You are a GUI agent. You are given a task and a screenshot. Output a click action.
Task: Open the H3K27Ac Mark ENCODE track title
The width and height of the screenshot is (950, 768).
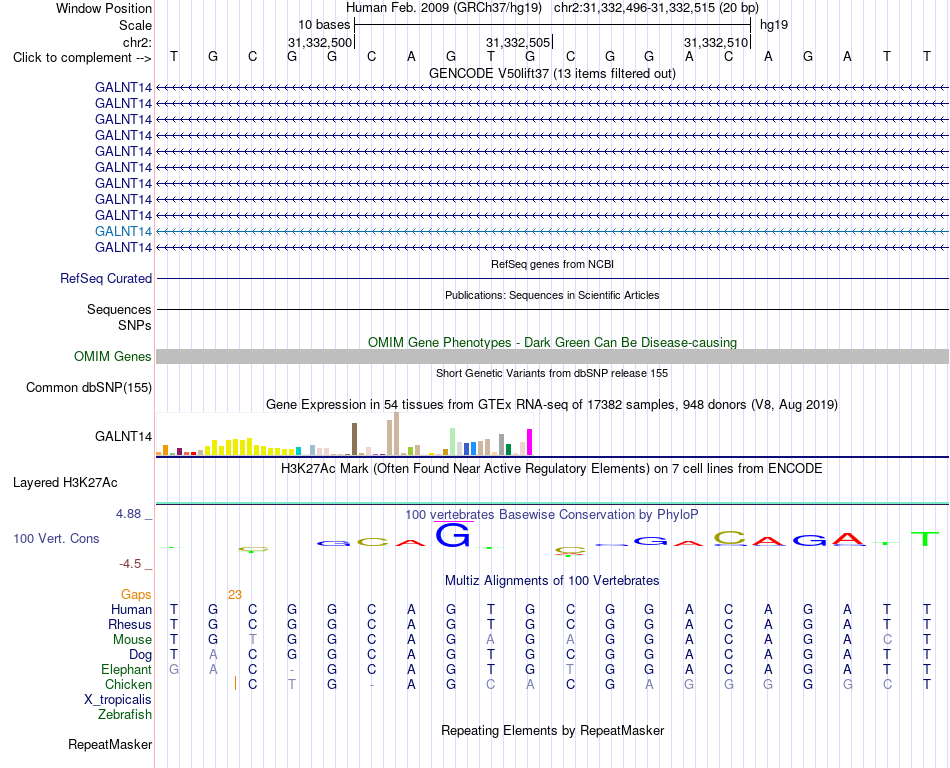pyautogui.click(x=552, y=469)
